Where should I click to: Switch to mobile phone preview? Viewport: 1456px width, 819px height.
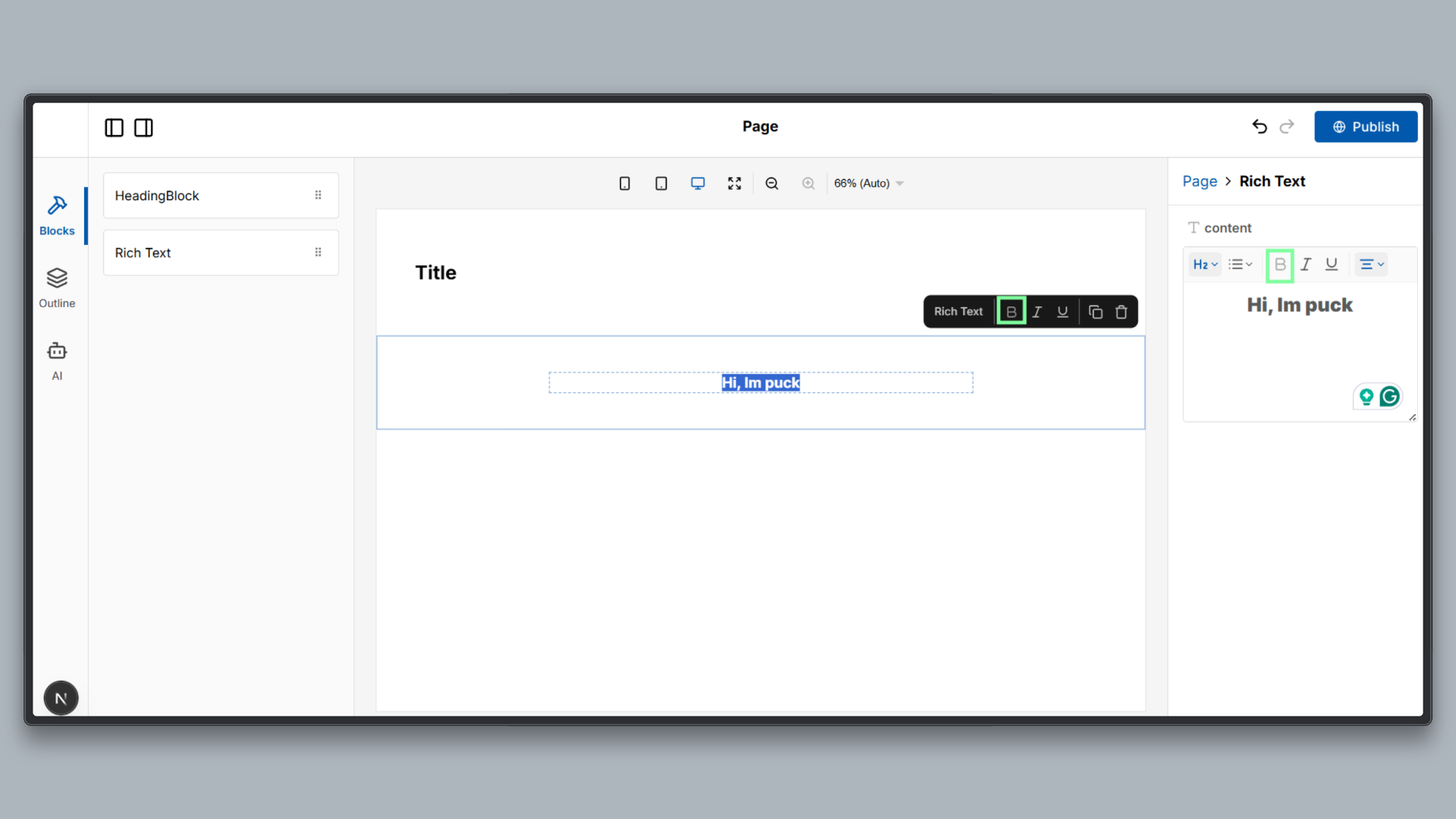point(624,183)
